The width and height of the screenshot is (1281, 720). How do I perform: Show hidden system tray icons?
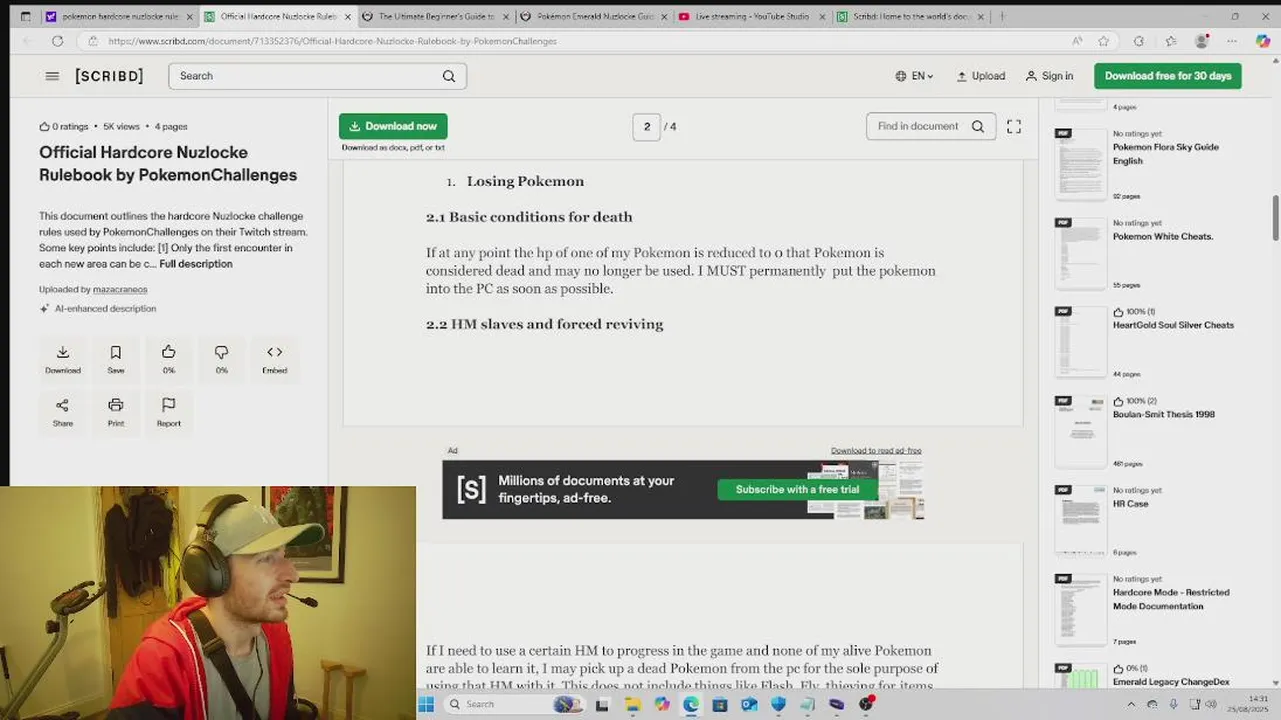tap(1132, 704)
